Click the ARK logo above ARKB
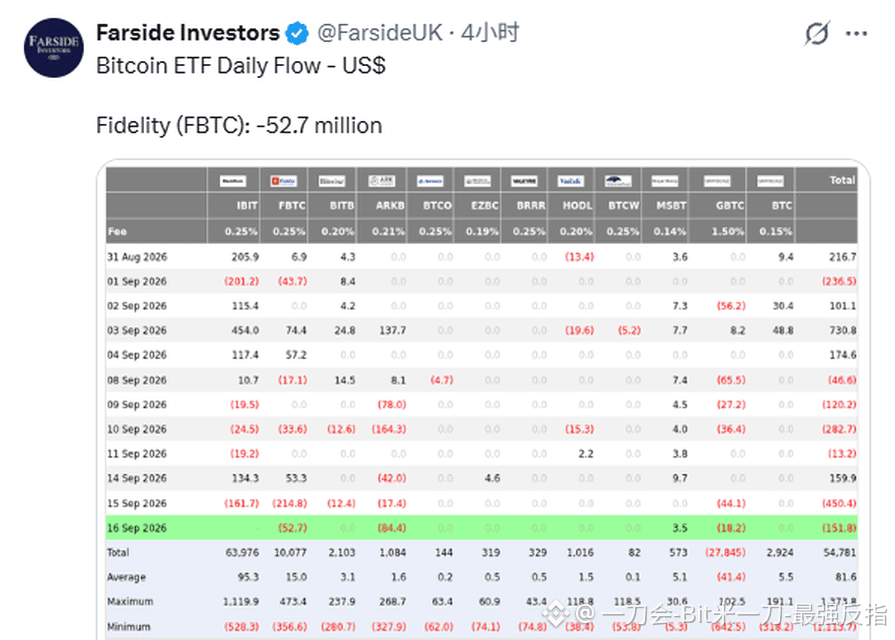The height and width of the screenshot is (640, 895). click(x=382, y=181)
